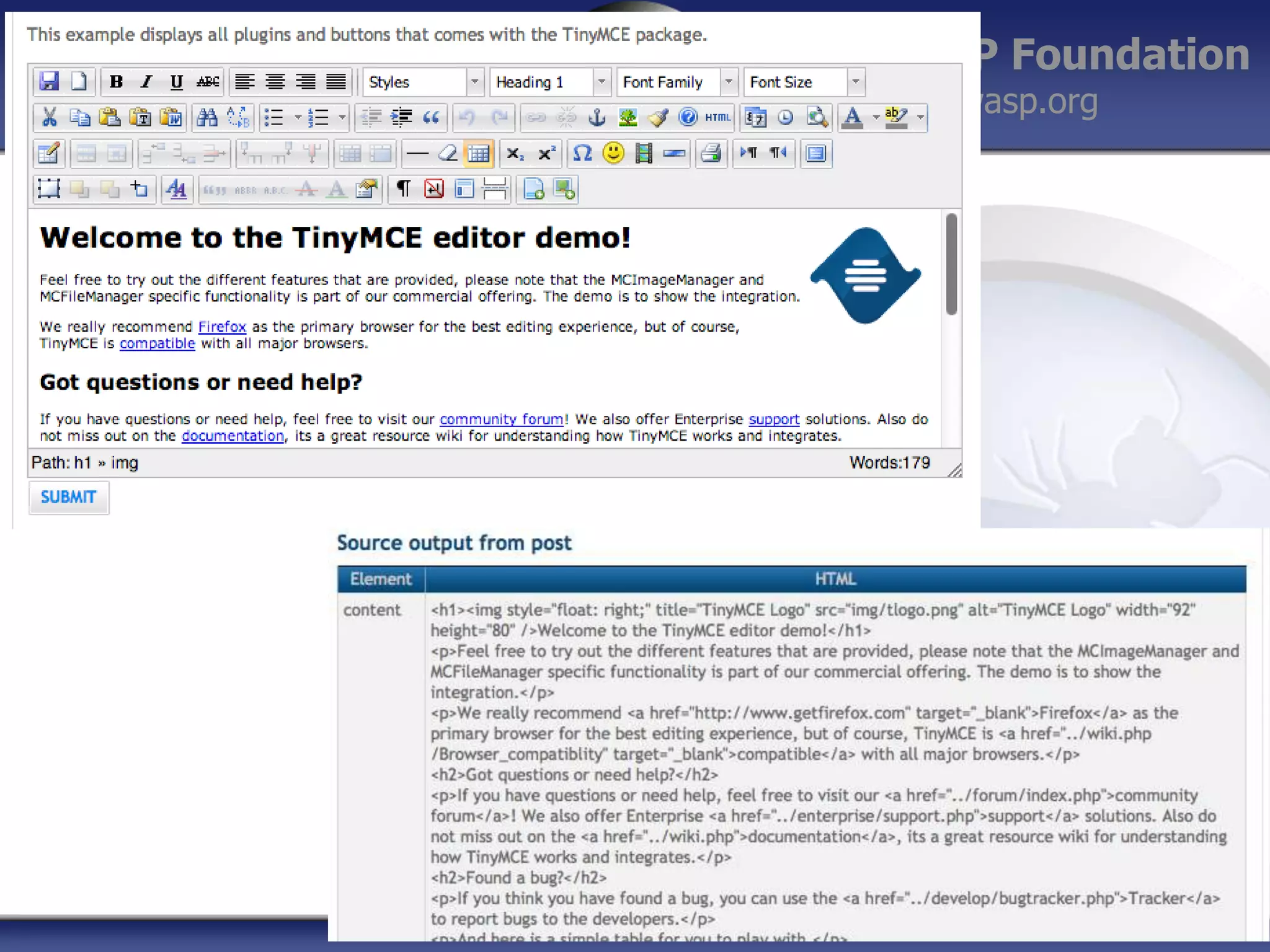The width and height of the screenshot is (1270, 952).
Task: Edit HTML source via the HTML button
Action: coord(718,117)
